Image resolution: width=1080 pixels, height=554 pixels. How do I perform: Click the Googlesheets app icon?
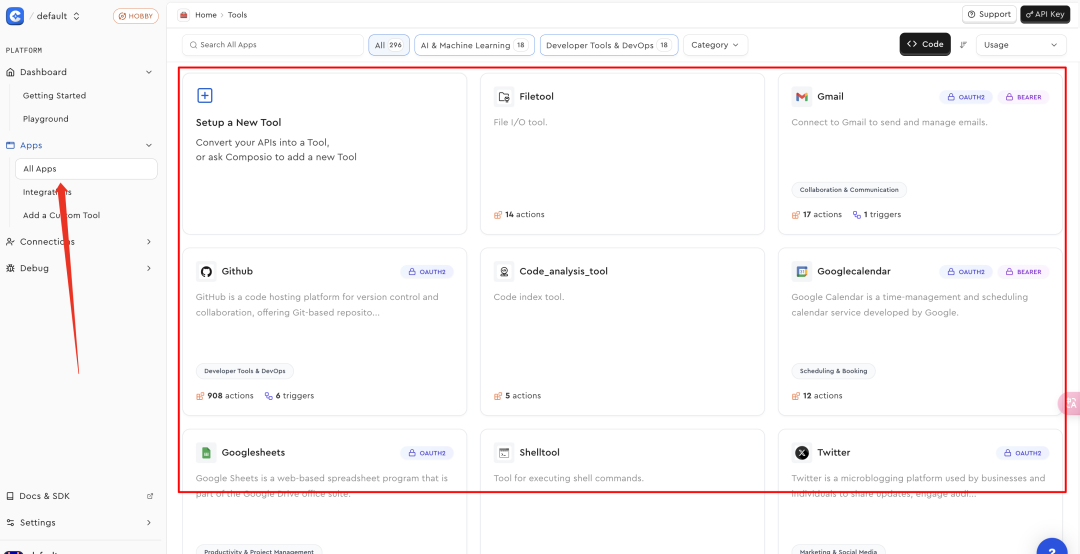click(x=206, y=453)
